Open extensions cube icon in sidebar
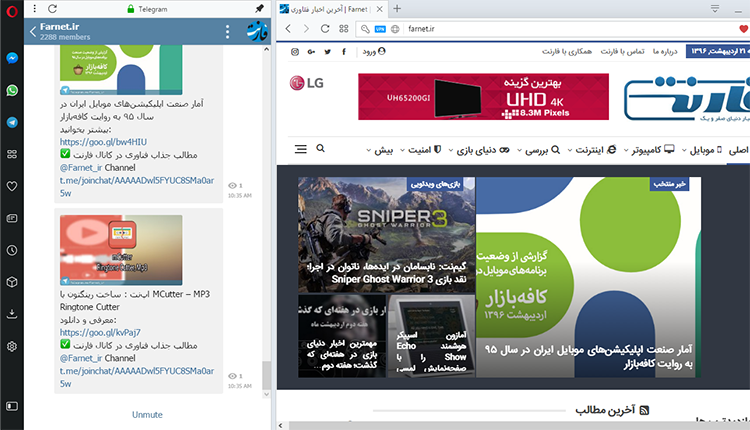Viewport: 750px width, 430px height. tap(12, 282)
